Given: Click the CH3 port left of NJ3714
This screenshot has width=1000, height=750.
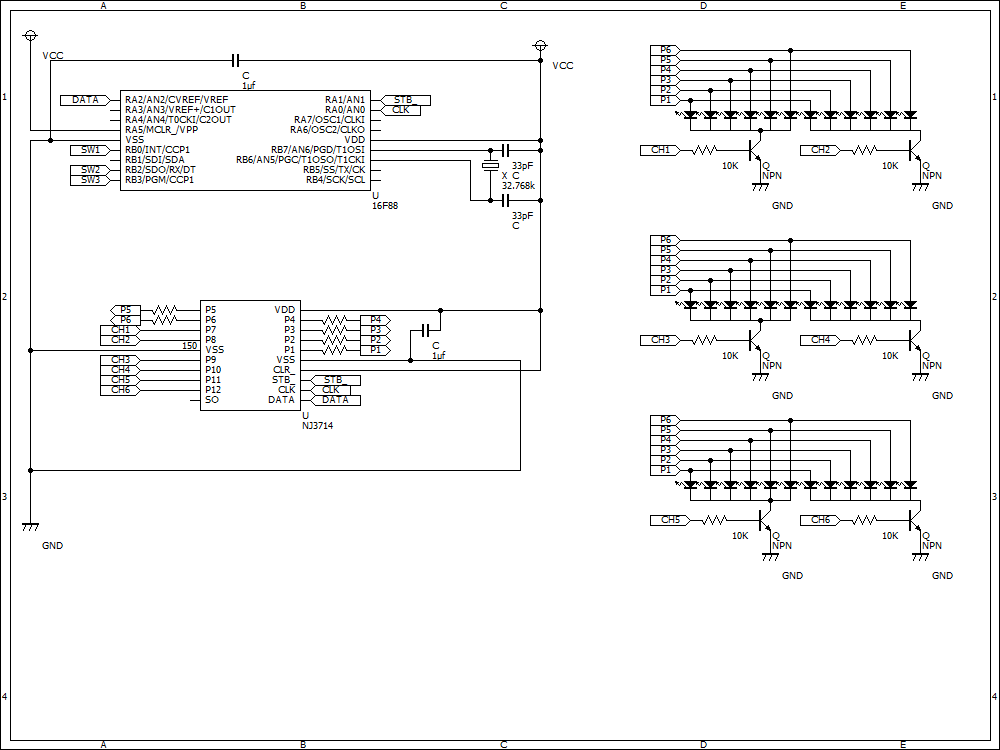Looking at the screenshot, I should tap(120, 360).
